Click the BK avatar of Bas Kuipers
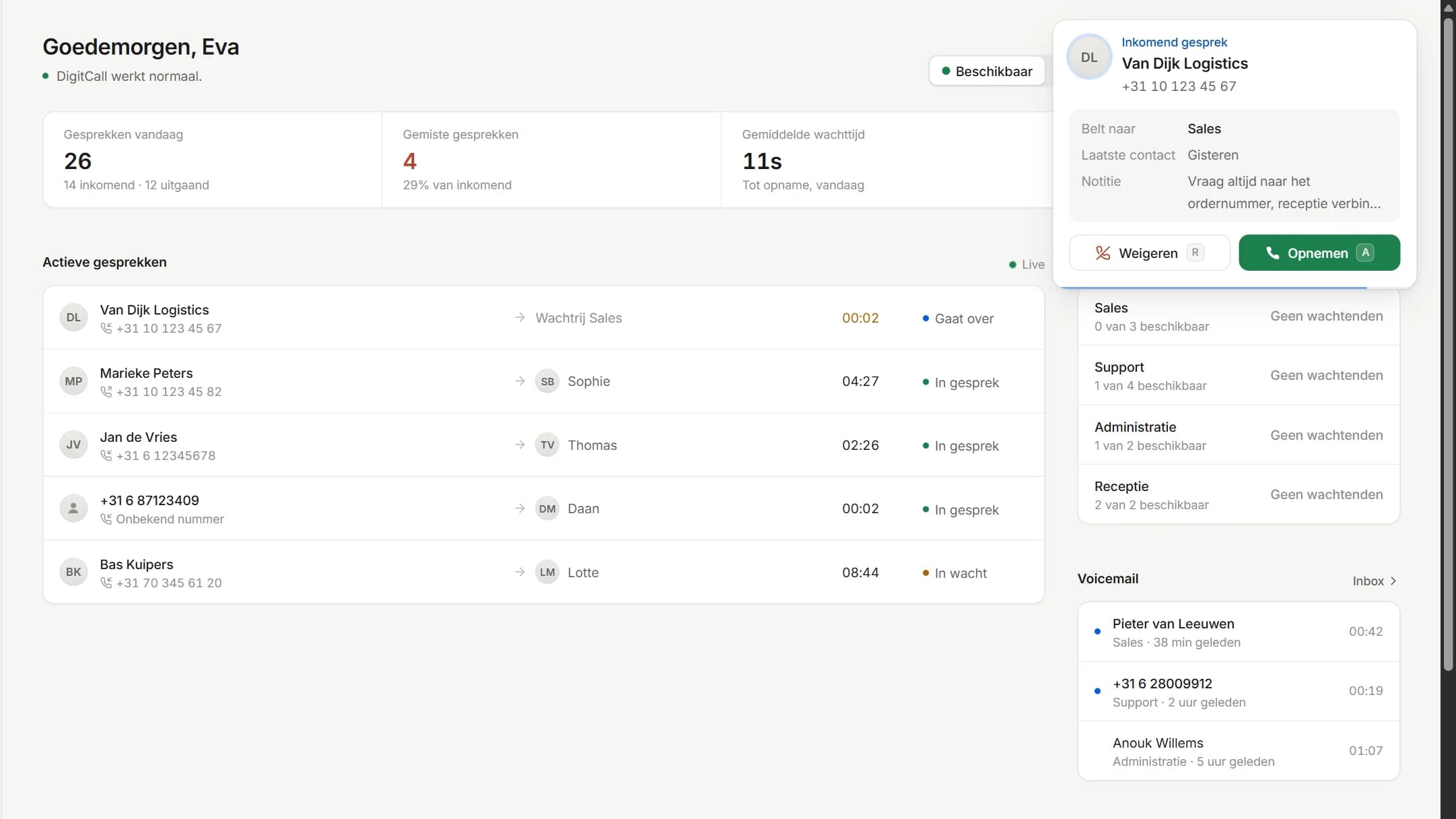The height and width of the screenshot is (819, 1456). coord(73,572)
